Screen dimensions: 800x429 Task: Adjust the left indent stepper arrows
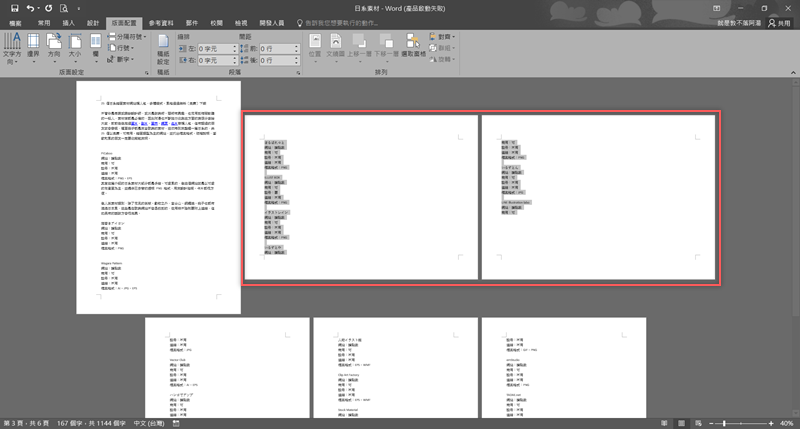pyautogui.click(x=235, y=48)
